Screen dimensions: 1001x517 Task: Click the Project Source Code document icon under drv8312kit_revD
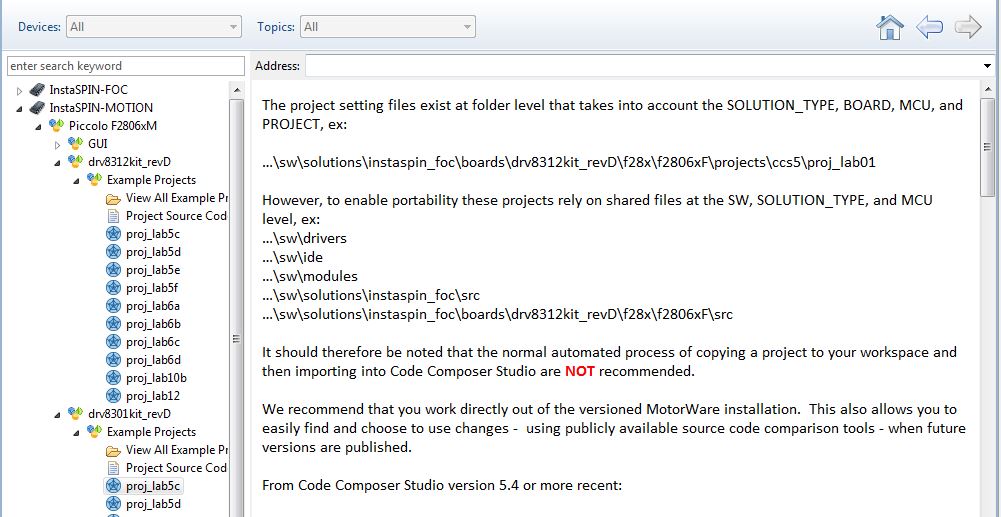coord(113,216)
